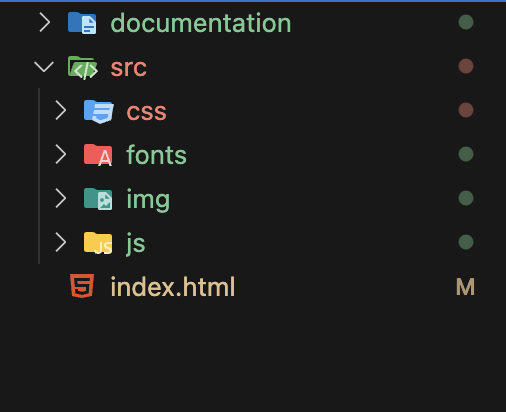Click the css folder icon
The height and width of the screenshot is (412, 506).
point(99,111)
